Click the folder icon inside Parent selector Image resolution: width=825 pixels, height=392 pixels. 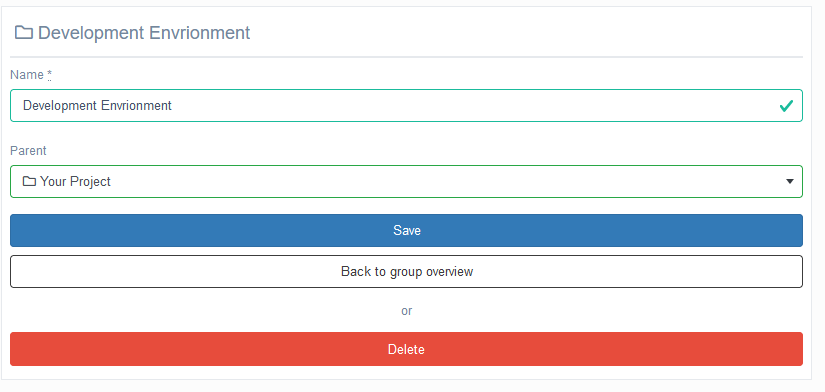(x=29, y=182)
